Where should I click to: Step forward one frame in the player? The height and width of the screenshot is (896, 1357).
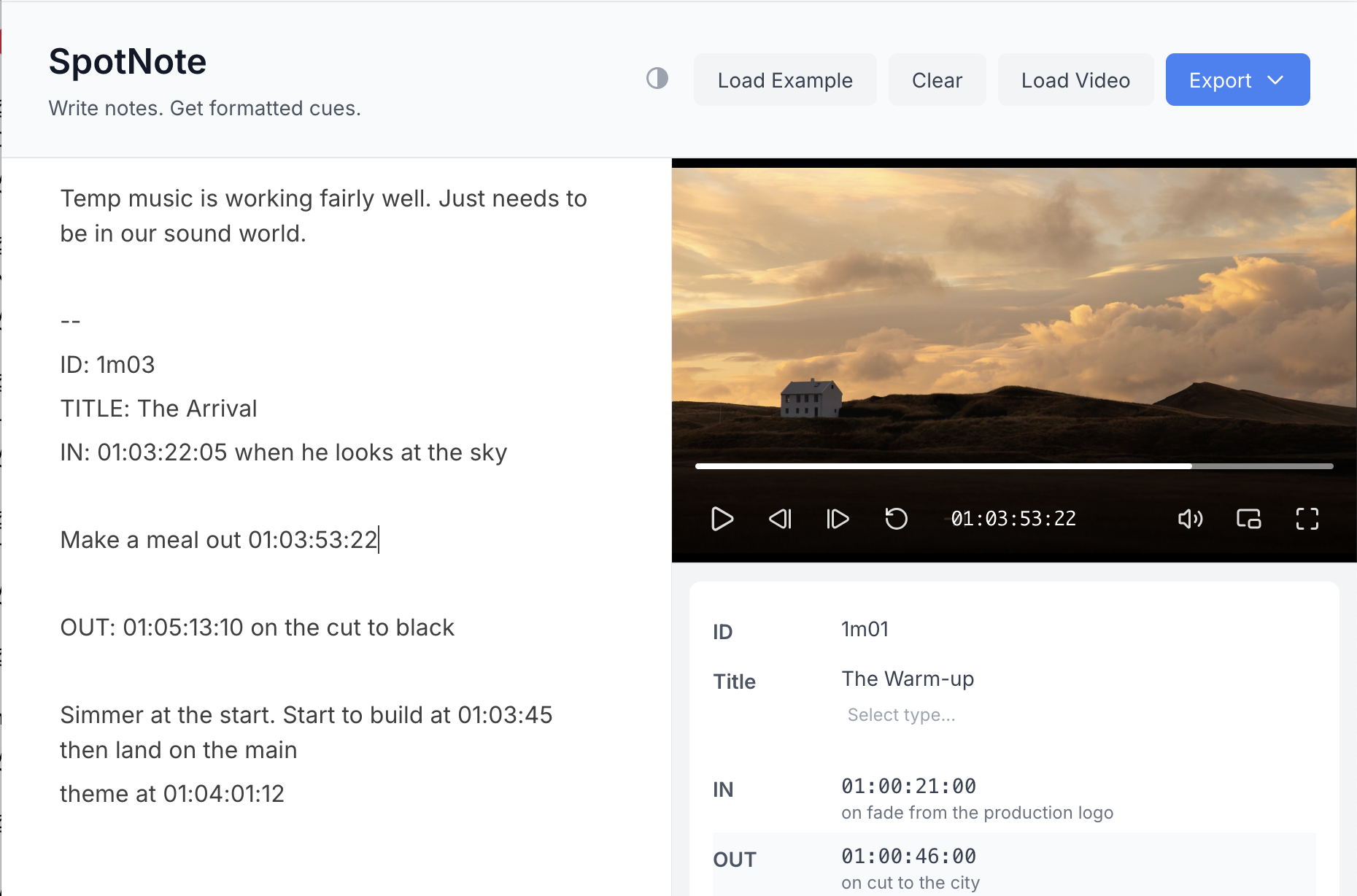837,519
